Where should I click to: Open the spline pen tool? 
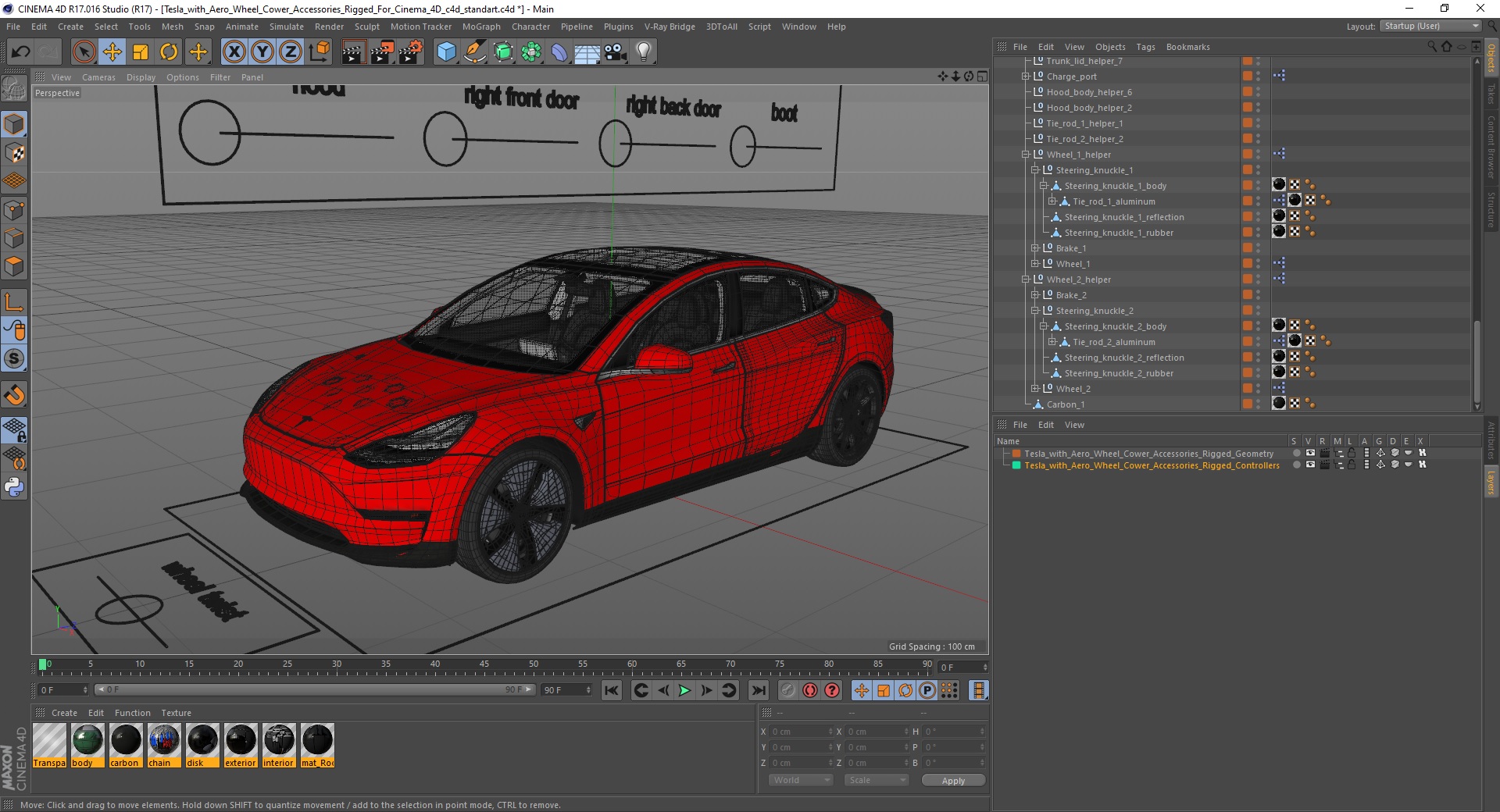click(x=474, y=52)
